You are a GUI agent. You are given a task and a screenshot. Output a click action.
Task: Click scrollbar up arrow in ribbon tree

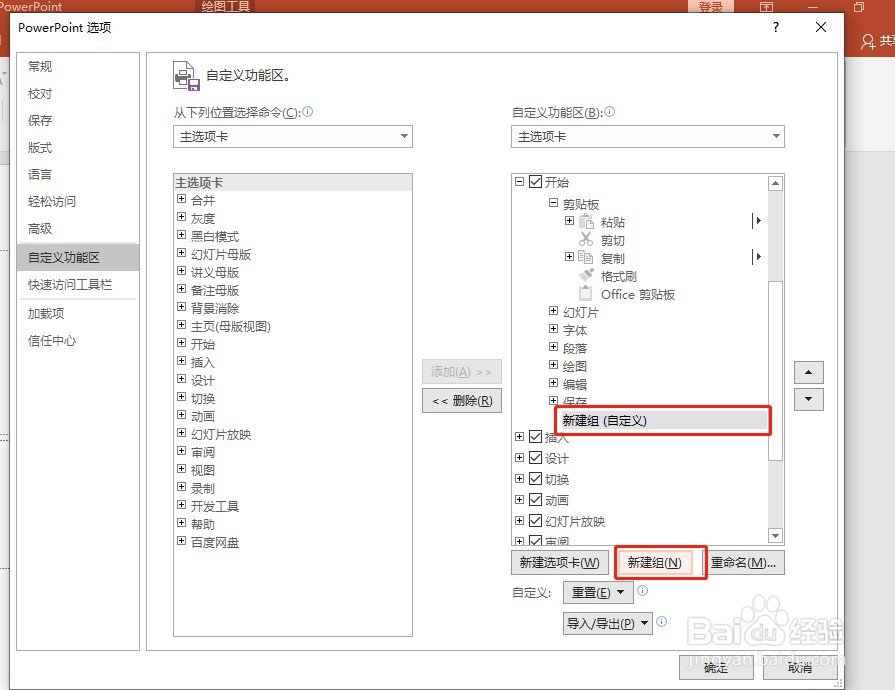775,183
